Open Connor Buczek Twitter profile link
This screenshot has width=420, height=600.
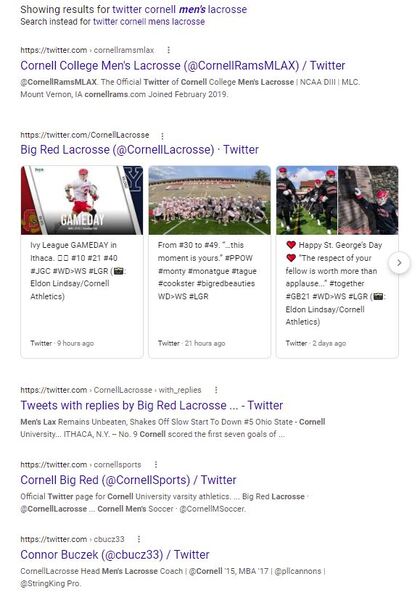coord(115,554)
